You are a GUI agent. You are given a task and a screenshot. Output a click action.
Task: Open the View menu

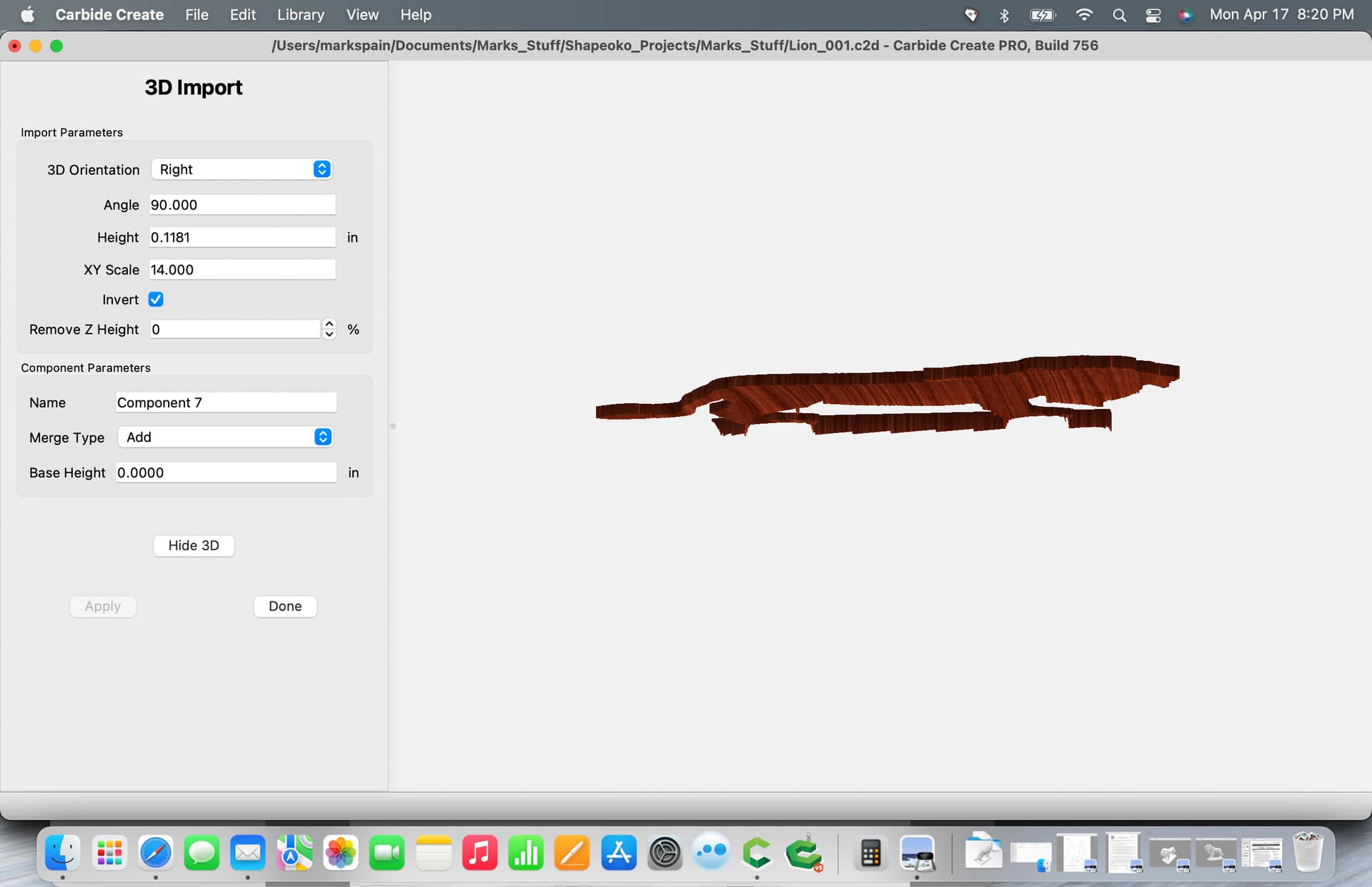(362, 14)
